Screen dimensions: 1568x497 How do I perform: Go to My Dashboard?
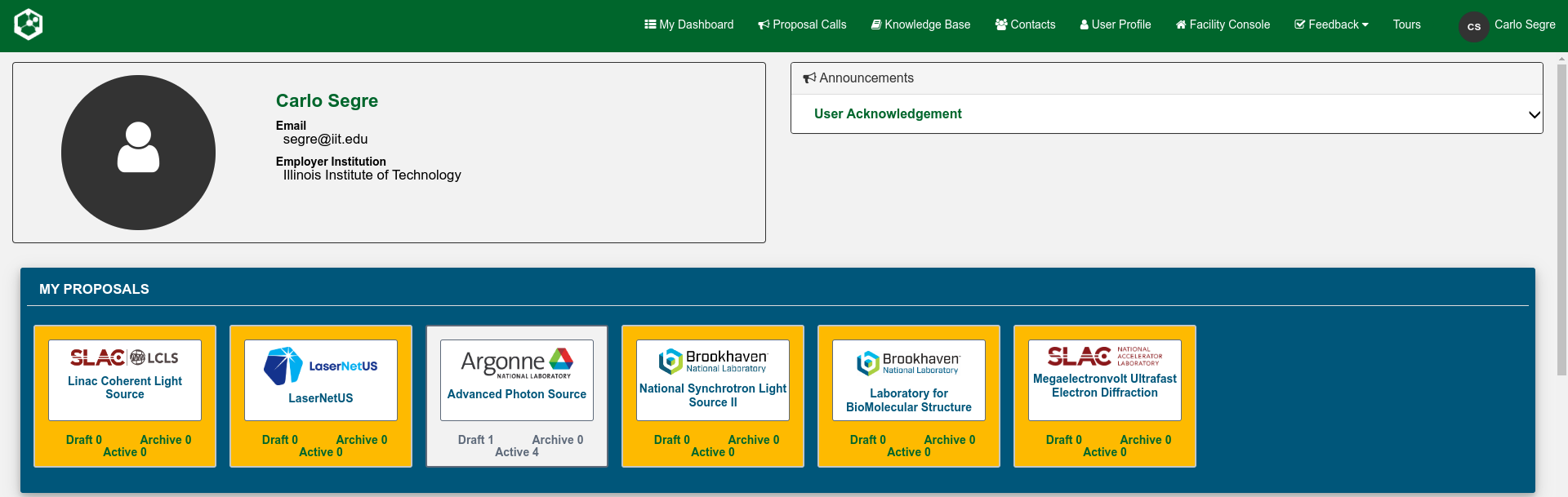point(688,24)
